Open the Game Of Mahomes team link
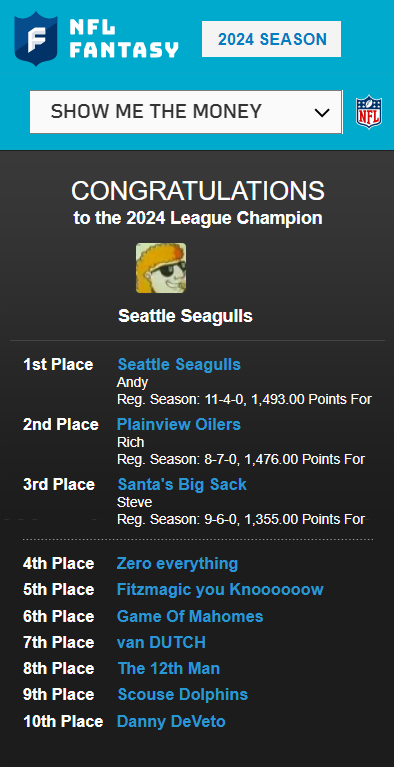 click(190, 616)
